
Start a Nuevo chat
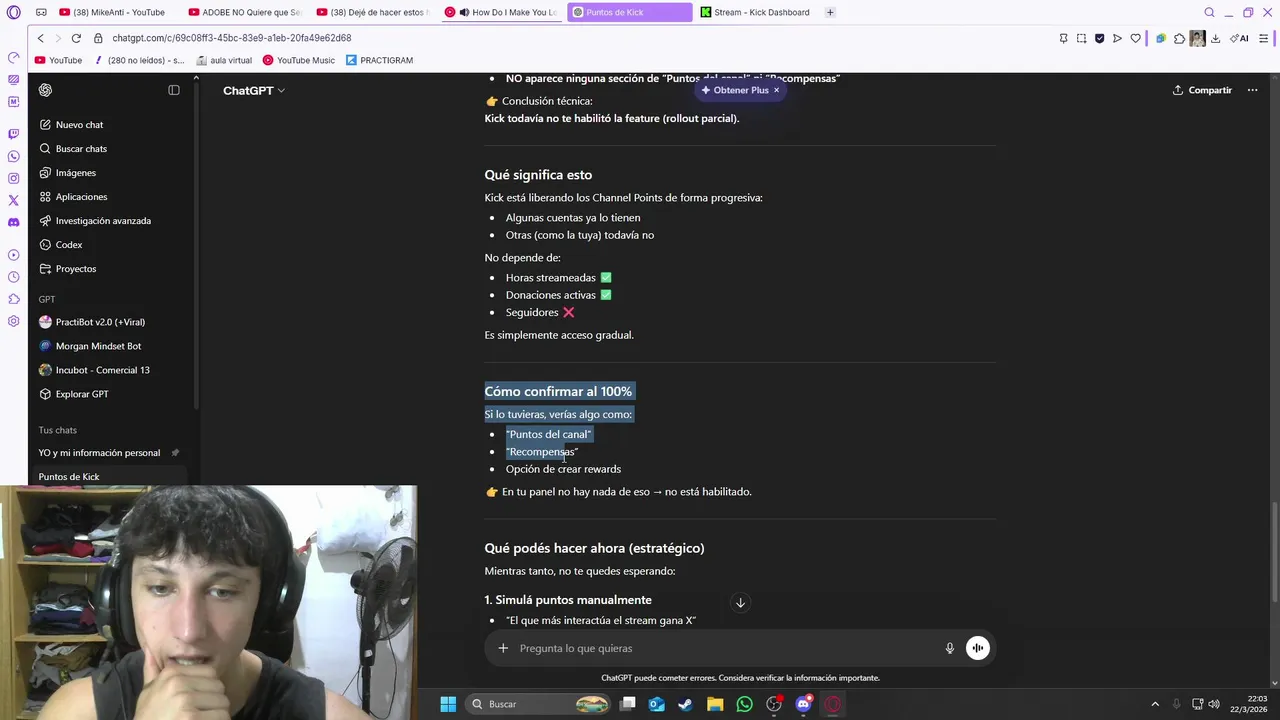[x=79, y=125]
